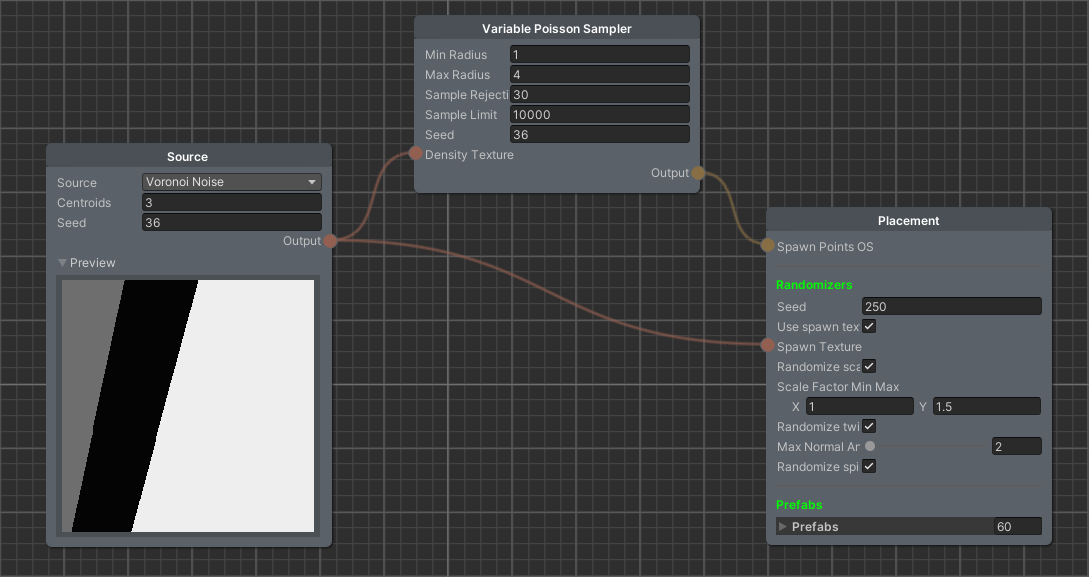The width and height of the screenshot is (1089, 577).
Task: Toggle the Use spawn texture checkbox
Action: tap(869, 327)
